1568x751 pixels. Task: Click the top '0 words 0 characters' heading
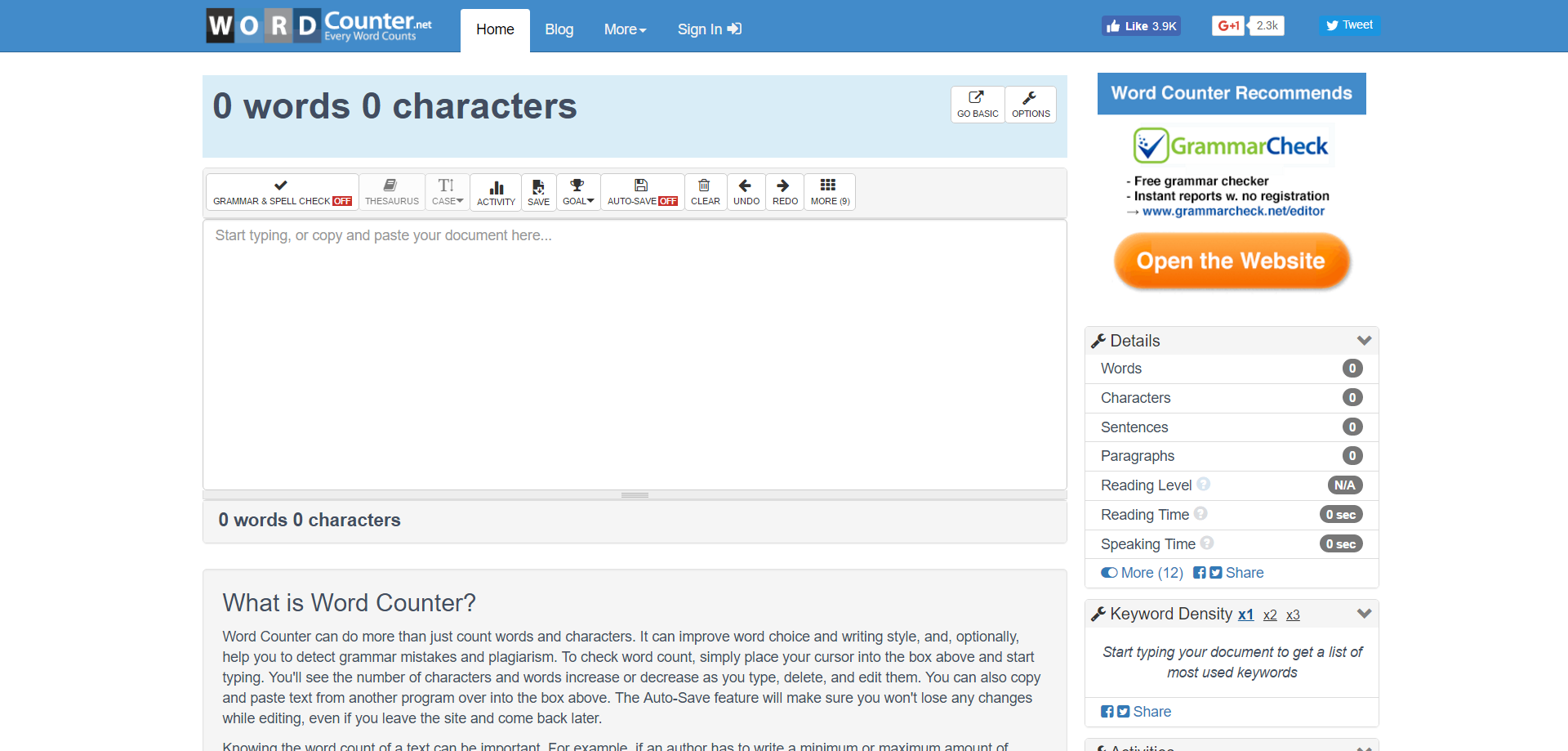tap(394, 106)
